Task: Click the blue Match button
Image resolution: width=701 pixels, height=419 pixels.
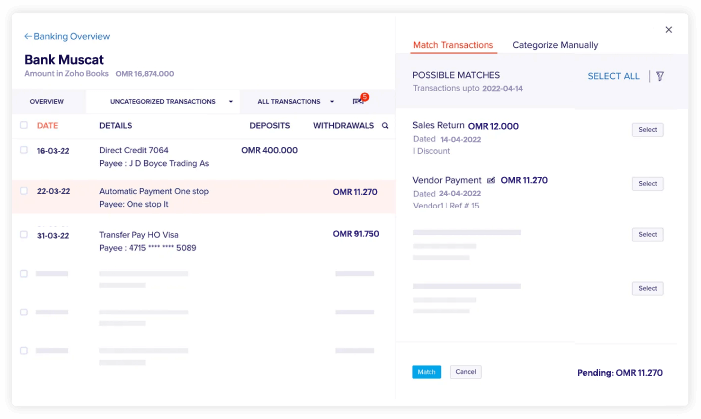Action: [x=427, y=372]
